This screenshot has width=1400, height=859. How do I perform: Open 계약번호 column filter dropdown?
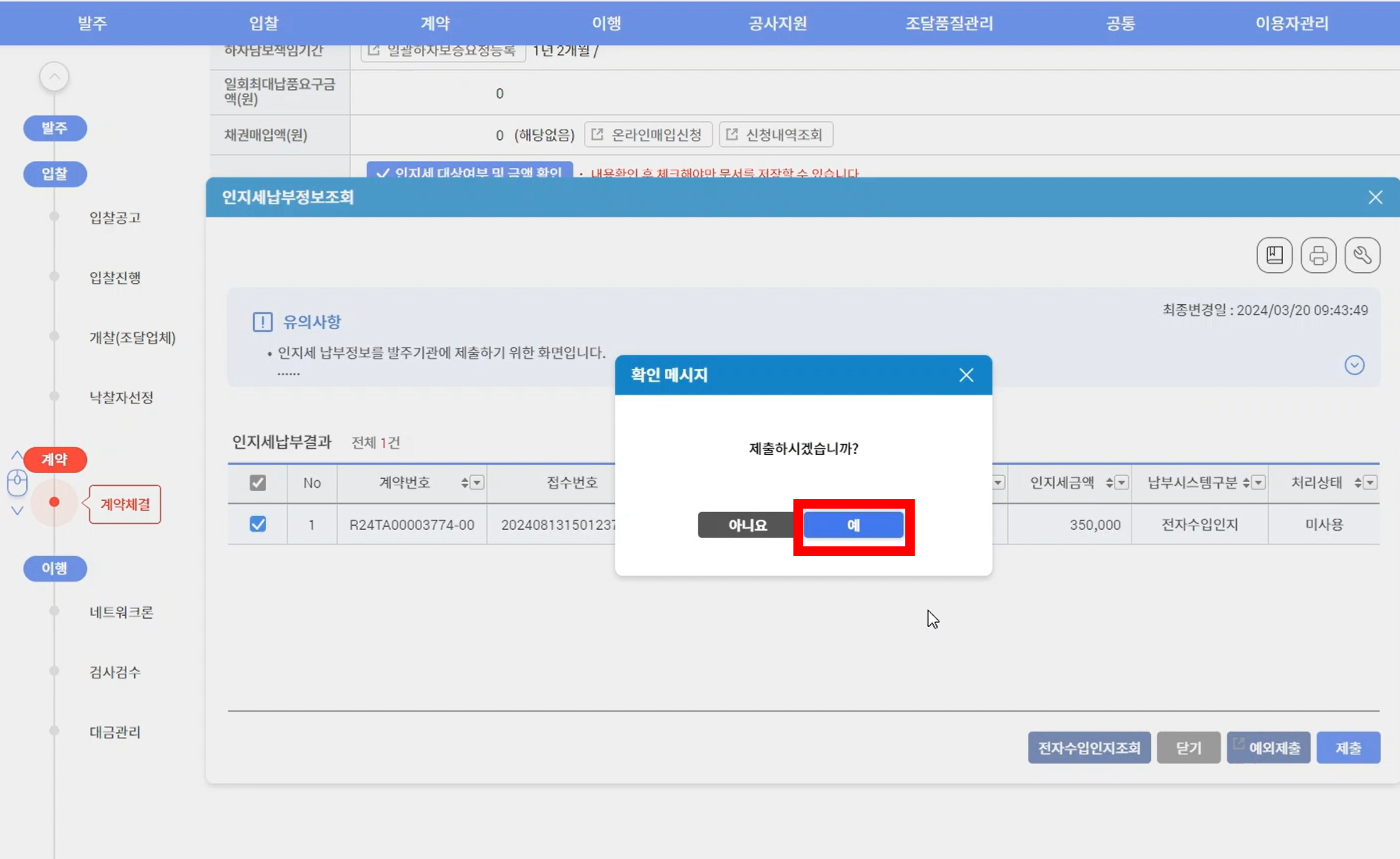(477, 483)
